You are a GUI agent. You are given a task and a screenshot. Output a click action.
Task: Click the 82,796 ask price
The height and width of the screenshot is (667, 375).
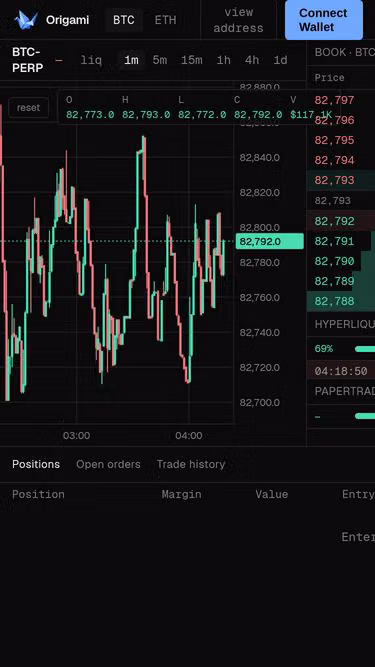(335, 120)
